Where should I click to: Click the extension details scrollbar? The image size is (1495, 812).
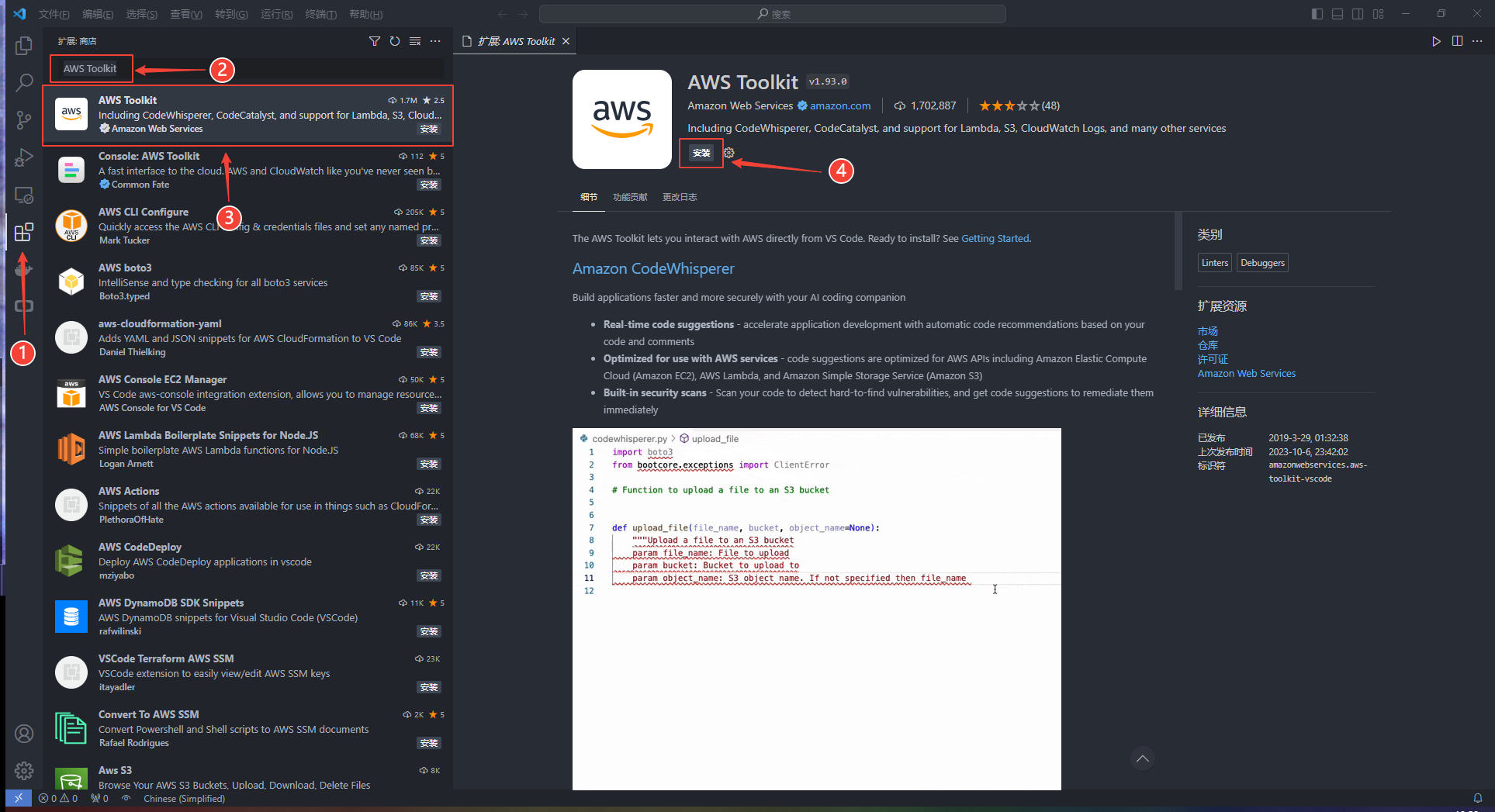pos(1179,251)
